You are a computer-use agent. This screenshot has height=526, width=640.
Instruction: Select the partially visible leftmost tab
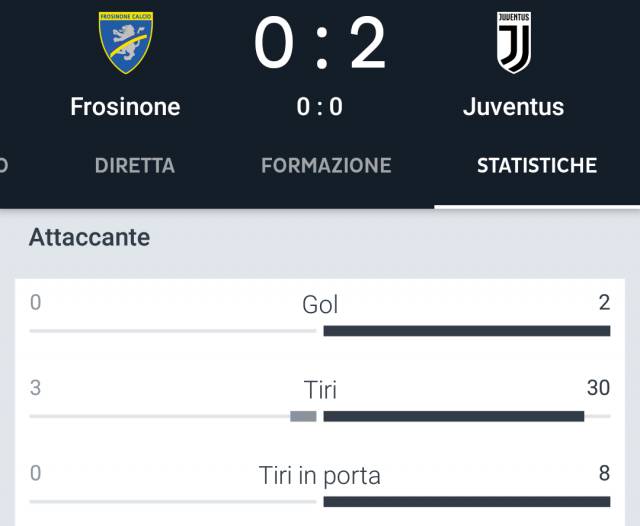click(x=4, y=166)
